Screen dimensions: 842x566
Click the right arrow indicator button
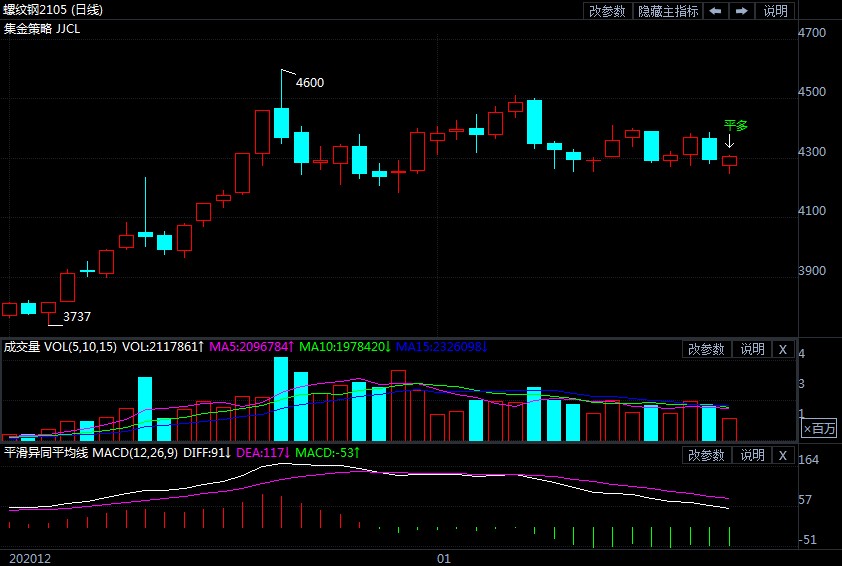coord(741,11)
